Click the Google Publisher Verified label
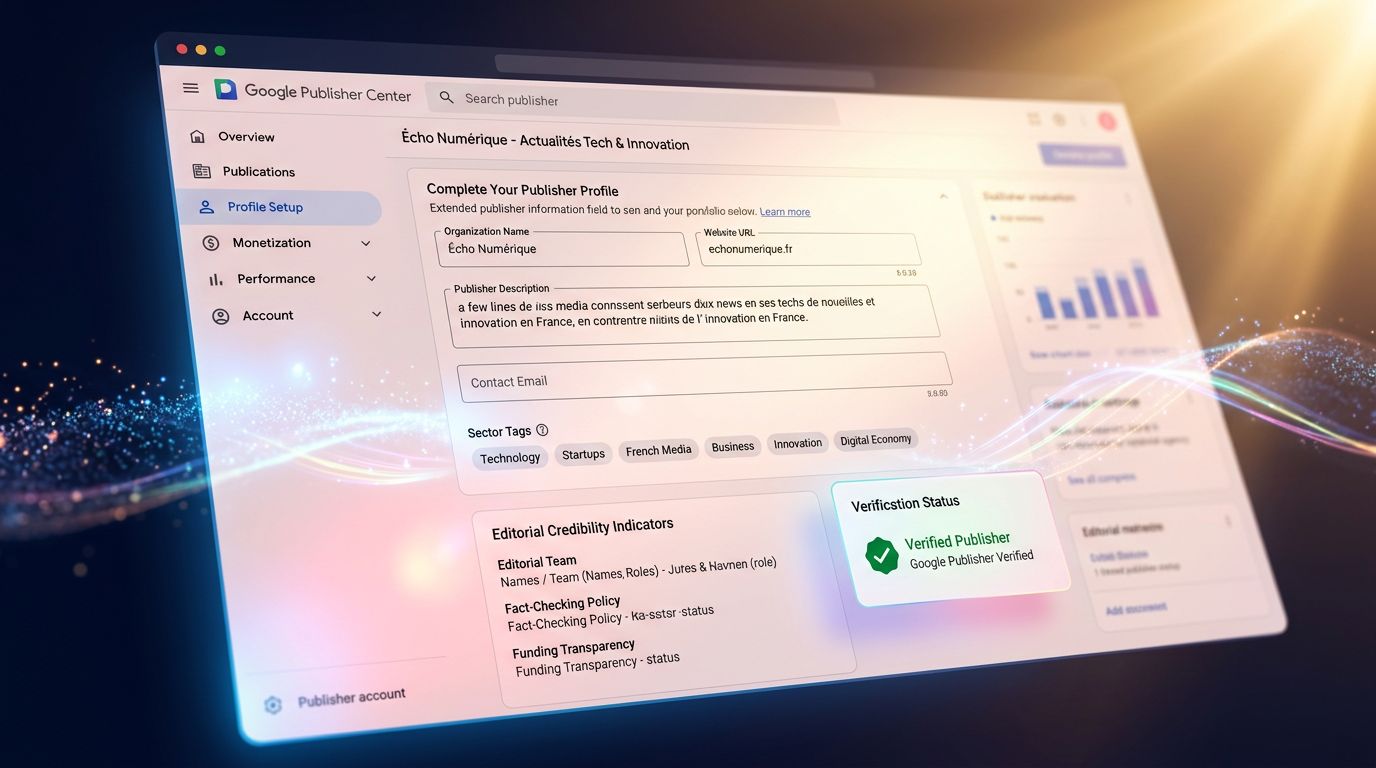This screenshot has width=1376, height=768. point(971,559)
